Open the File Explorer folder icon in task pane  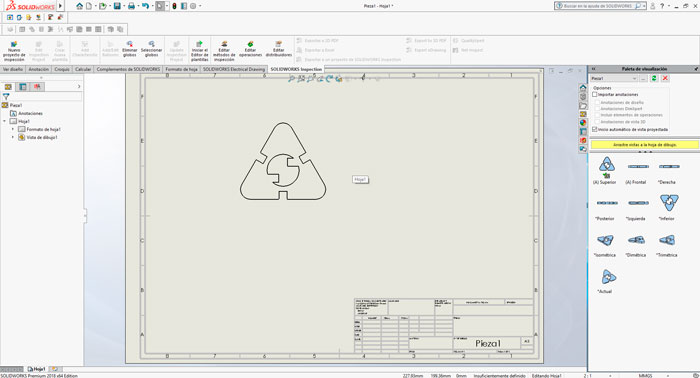[x=583, y=106]
